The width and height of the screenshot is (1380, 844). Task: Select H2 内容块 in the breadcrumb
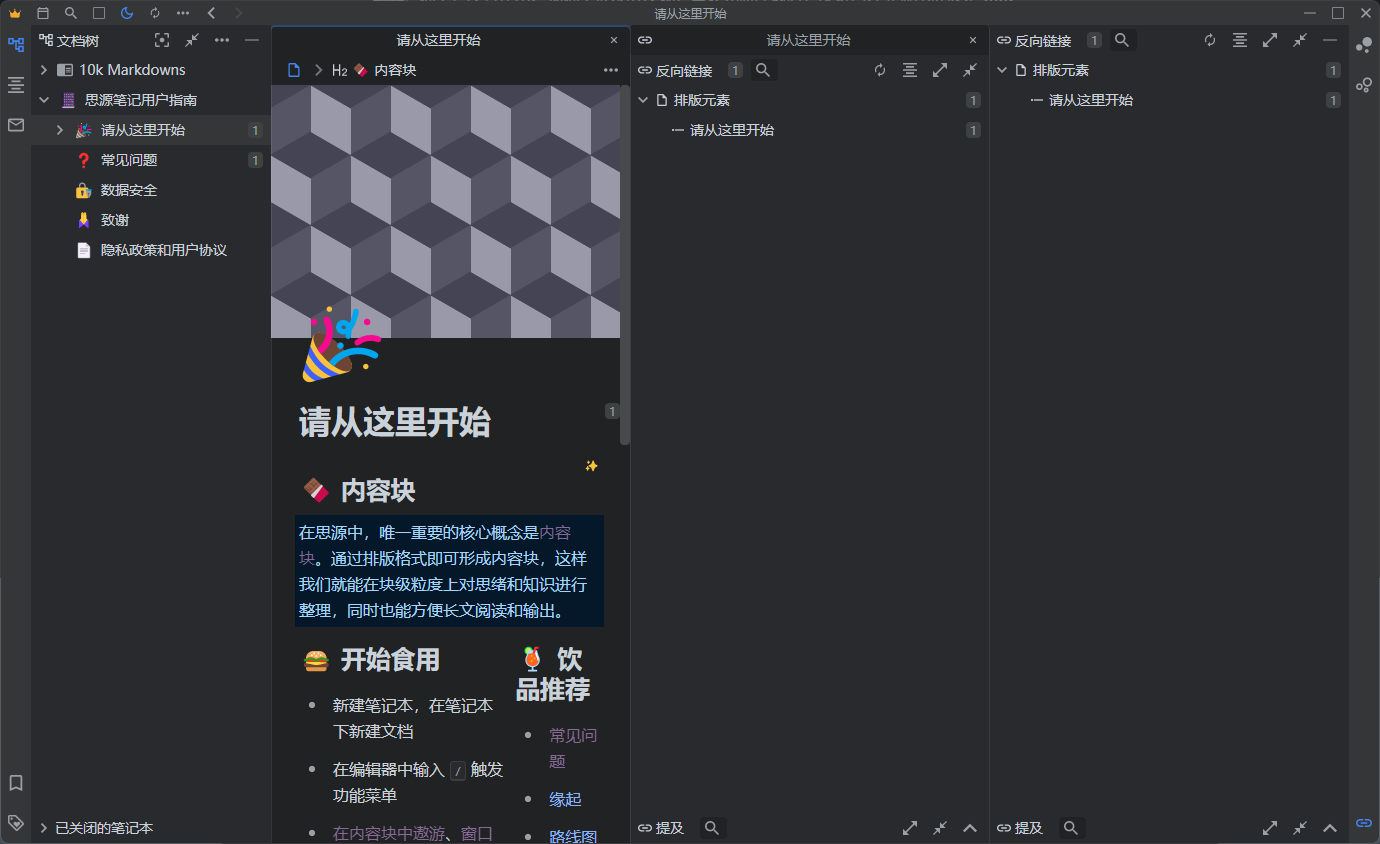[374, 70]
